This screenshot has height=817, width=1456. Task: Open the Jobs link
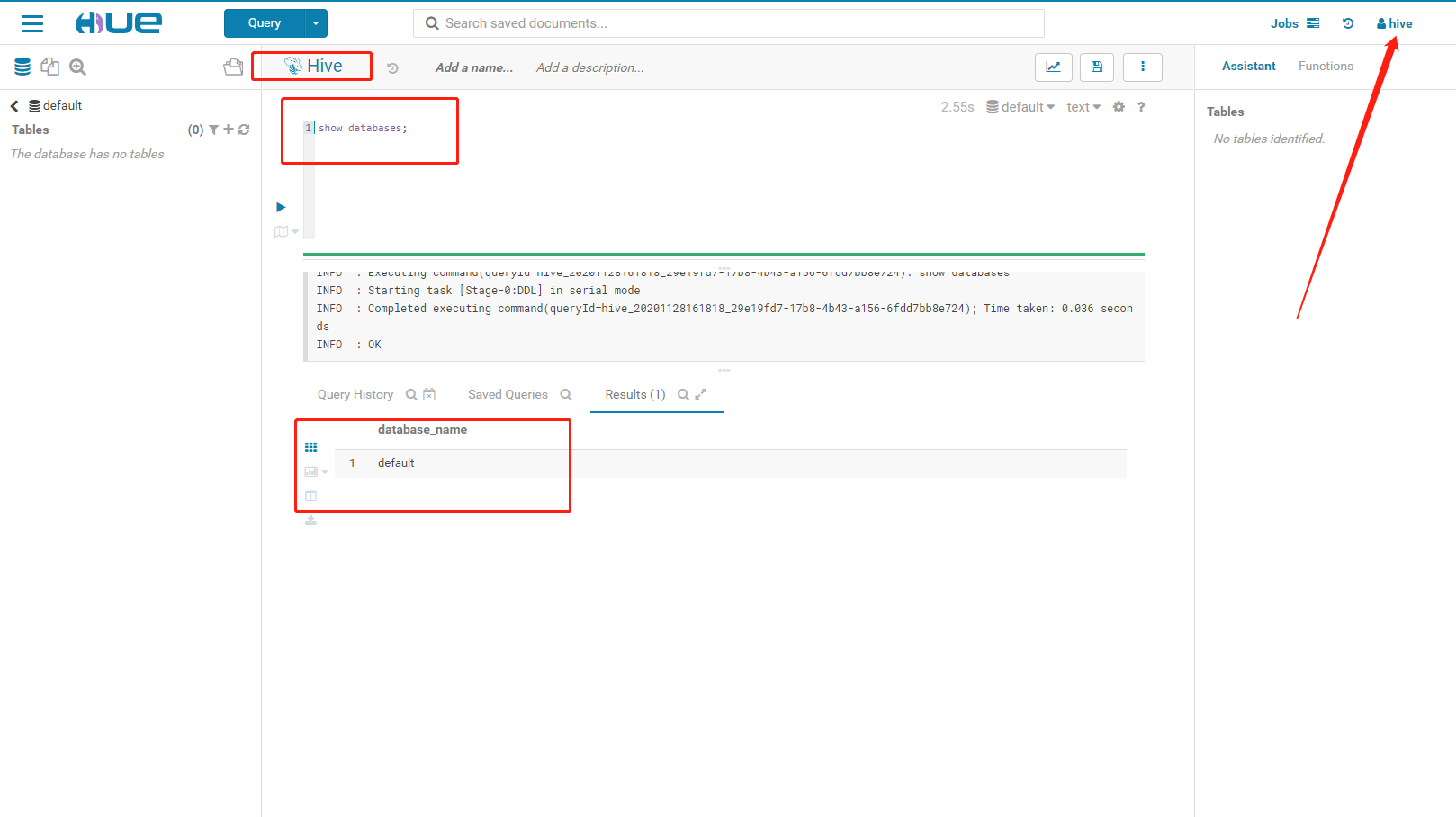(x=1284, y=23)
